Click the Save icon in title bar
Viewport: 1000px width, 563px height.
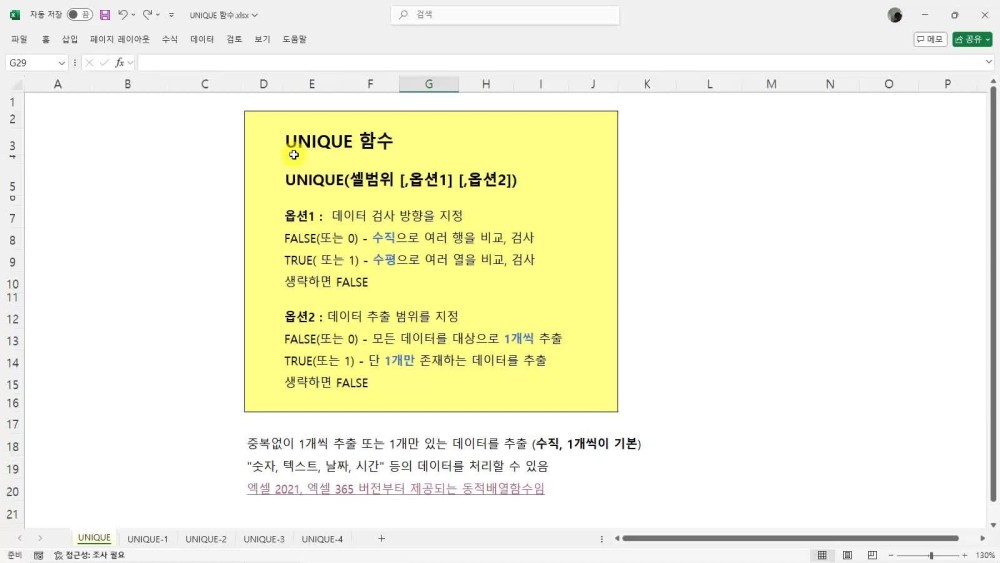[104, 15]
